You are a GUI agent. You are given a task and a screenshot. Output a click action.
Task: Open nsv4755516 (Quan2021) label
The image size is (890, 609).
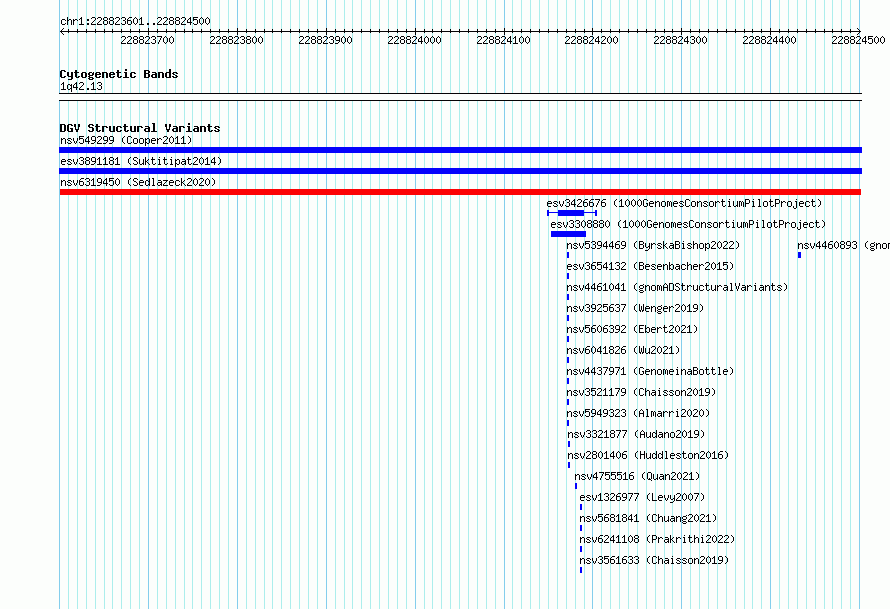637,476
